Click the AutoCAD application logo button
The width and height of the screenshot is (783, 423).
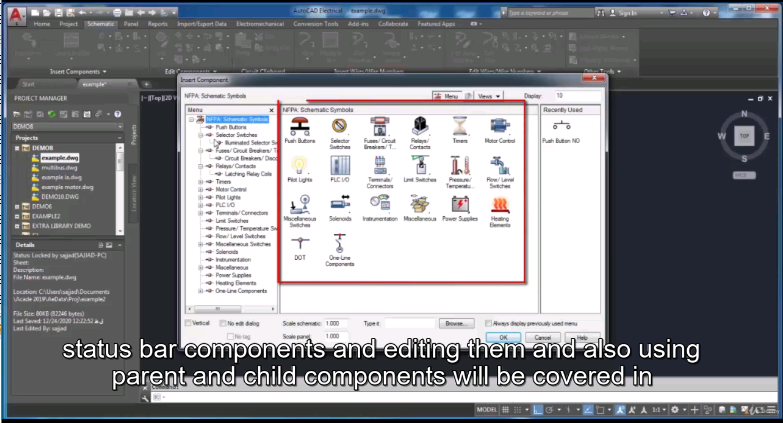pyautogui.click(x=16, y=15)
